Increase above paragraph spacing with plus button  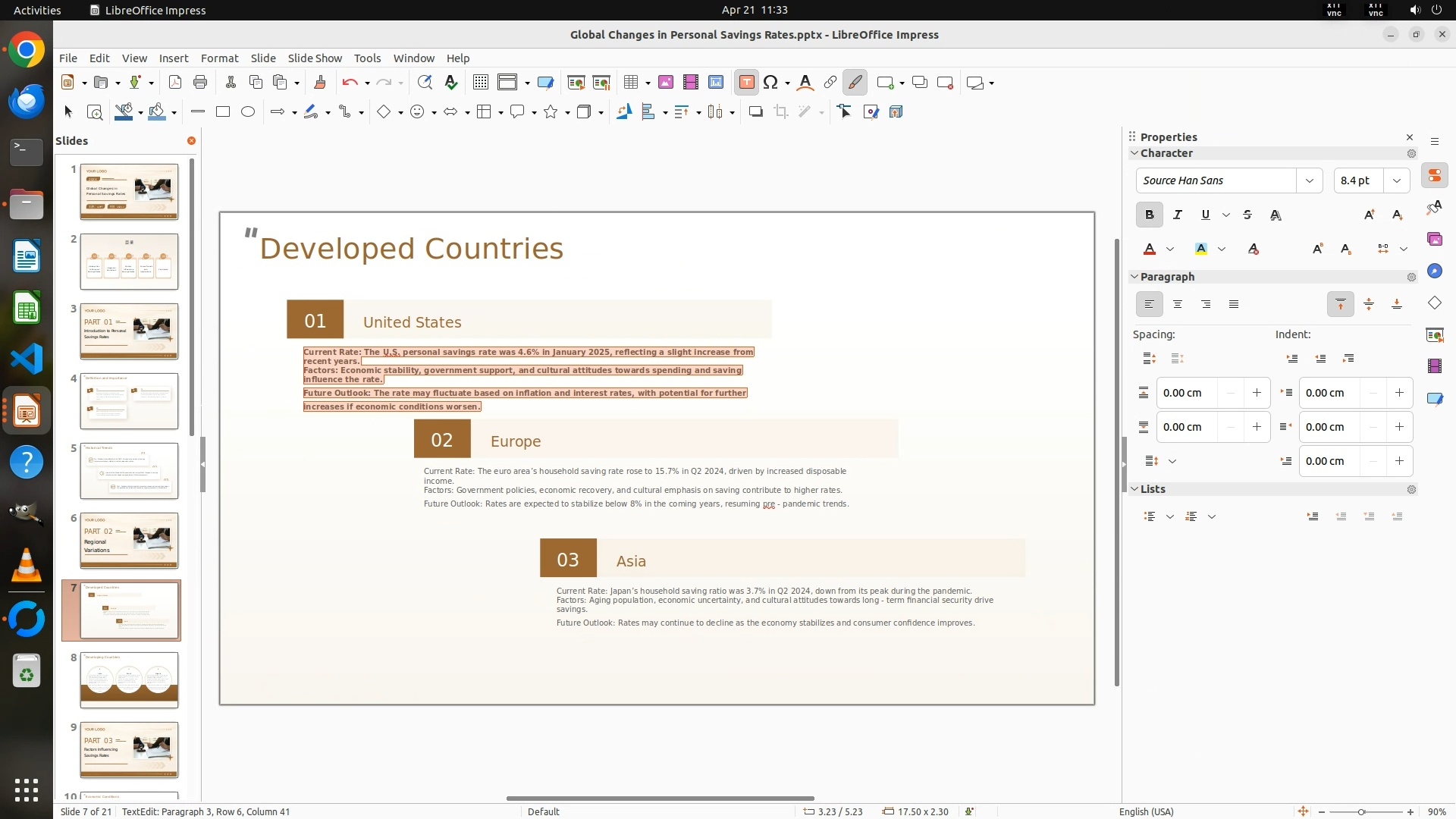1257,393
